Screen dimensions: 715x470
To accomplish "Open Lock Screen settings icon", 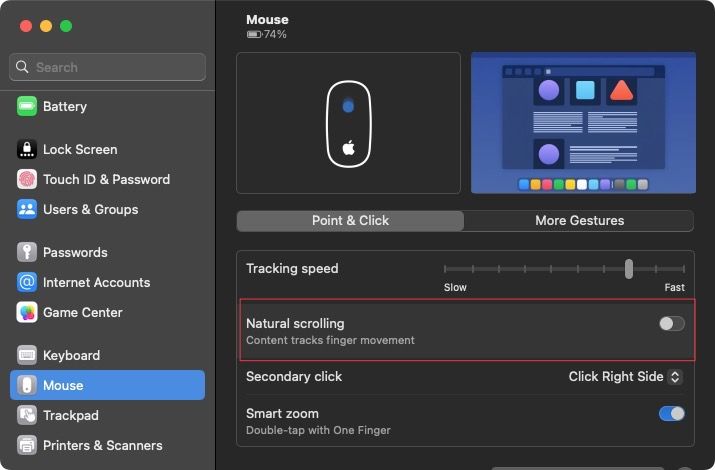I will pos(27,150).
